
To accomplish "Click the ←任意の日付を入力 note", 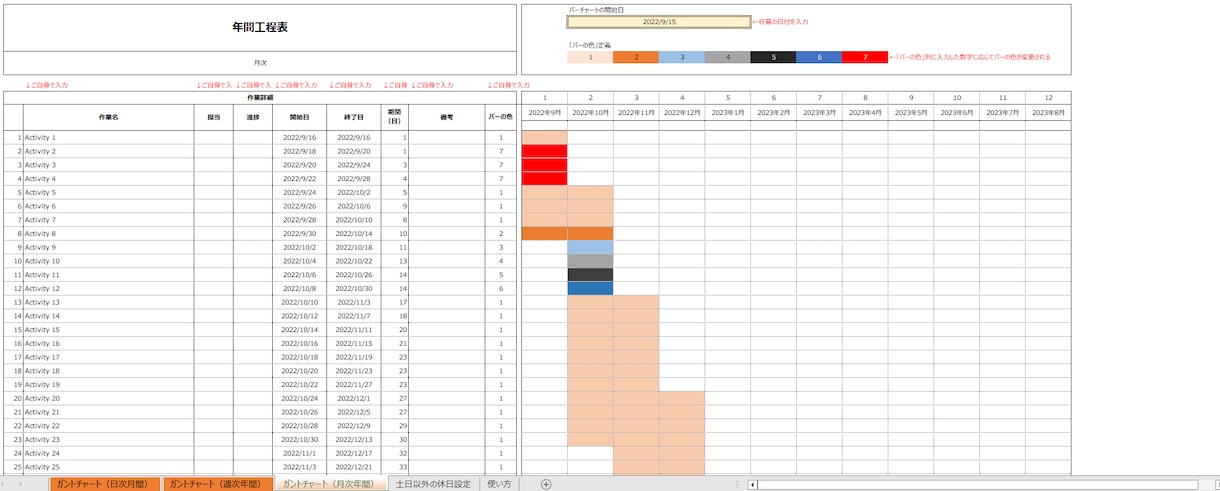I will click(780, 21).
